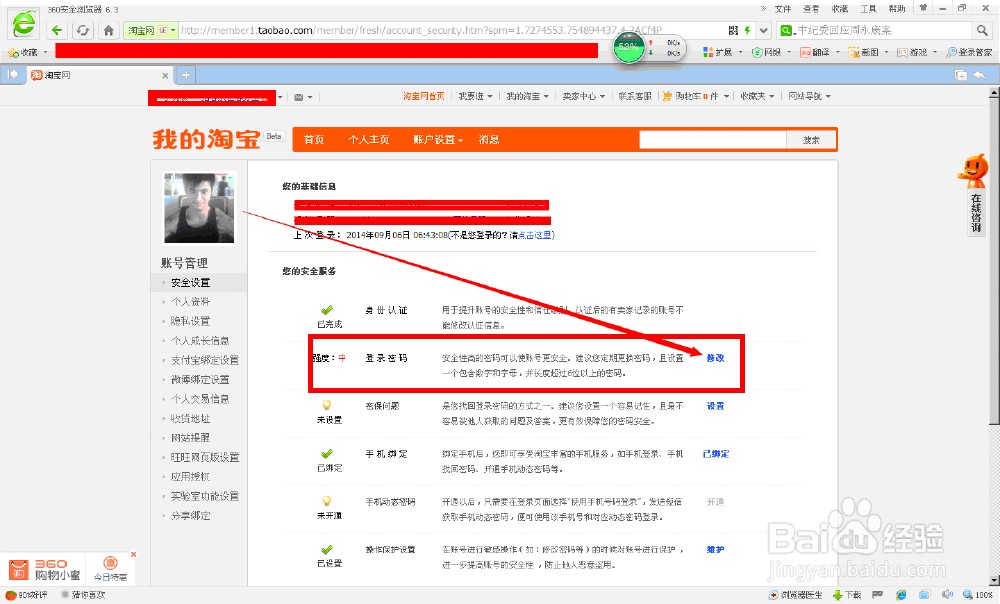Click the 好评 rating icon in status bar
This screenshot has width=1000, height=604.
[x=26, y=595]
